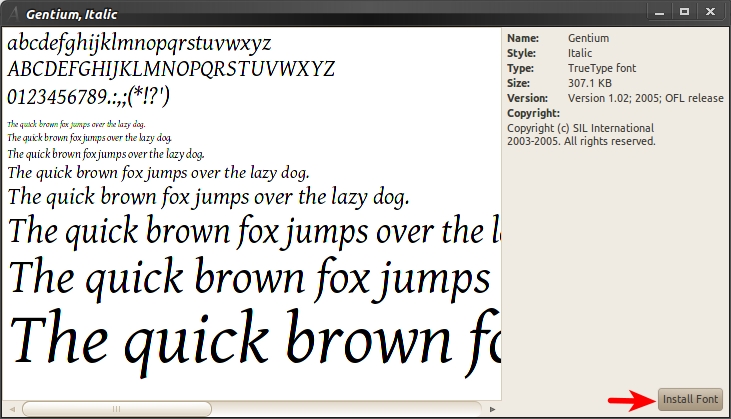Click the uppercase alphabet sample line
Screen dimensions: 731x419
pos(171,69)
